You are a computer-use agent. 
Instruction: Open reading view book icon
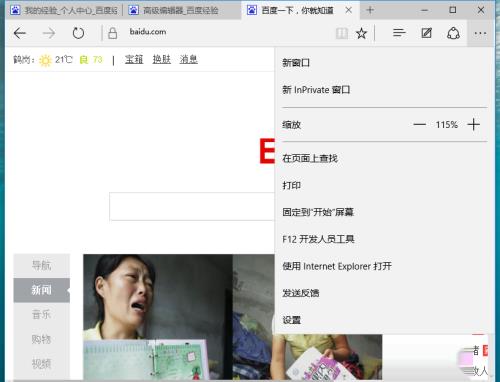[342, 33]
